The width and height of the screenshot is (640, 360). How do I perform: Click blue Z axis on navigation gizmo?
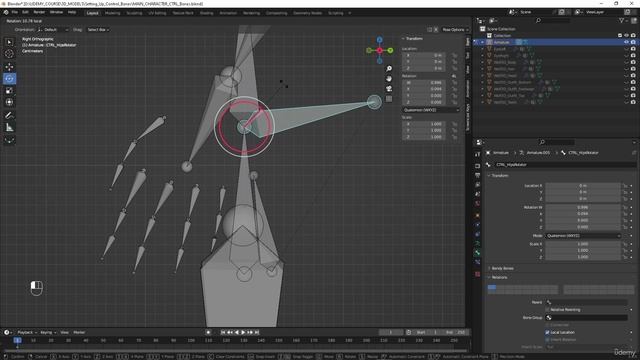[380, 40]
